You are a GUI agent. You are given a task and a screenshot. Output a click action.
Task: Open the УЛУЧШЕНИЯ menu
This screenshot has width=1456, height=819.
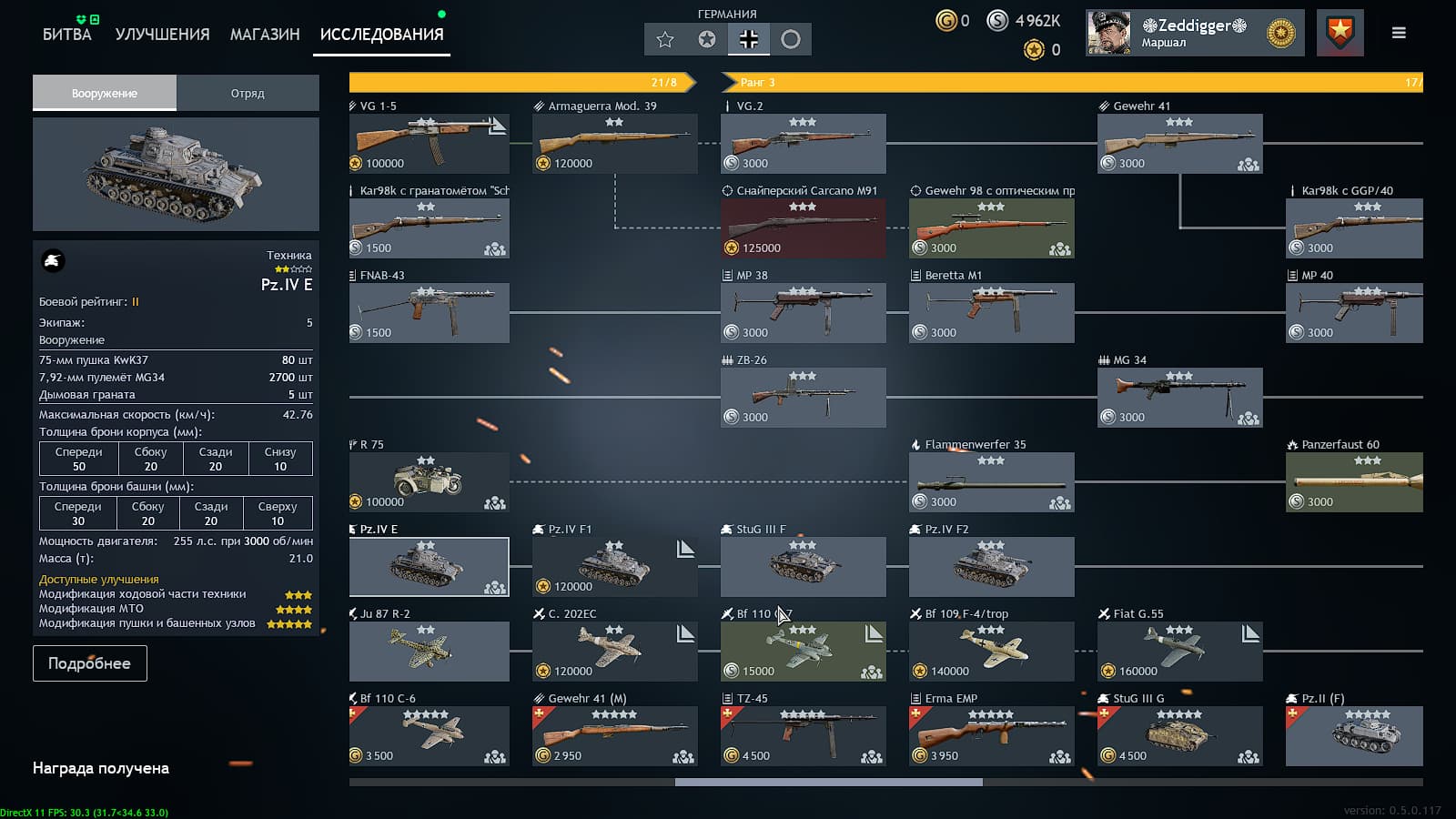(x=162, y=35)
